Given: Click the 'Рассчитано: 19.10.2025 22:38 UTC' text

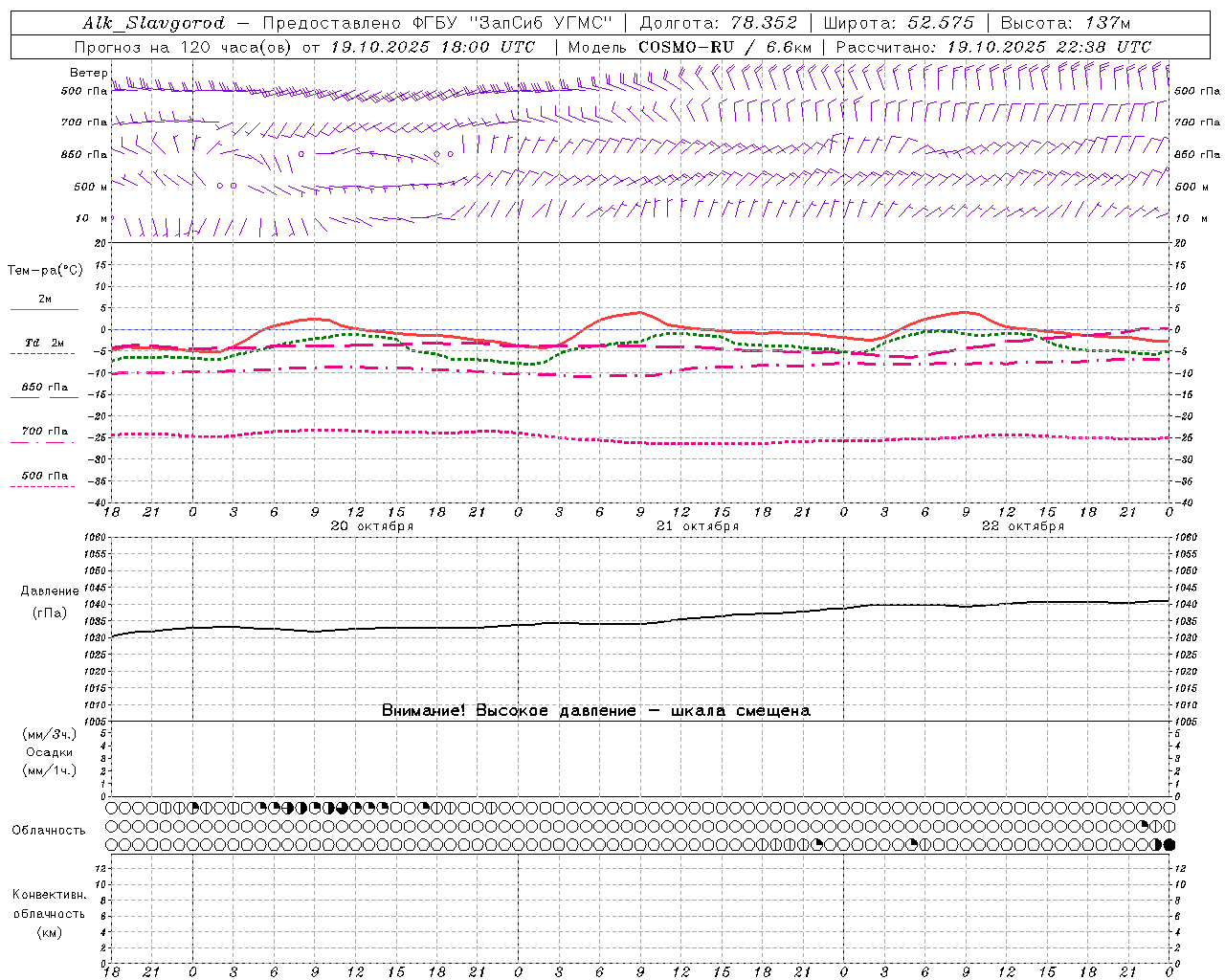Looking at the screenshot, I should pyautogui.click(x=993, y=47).
